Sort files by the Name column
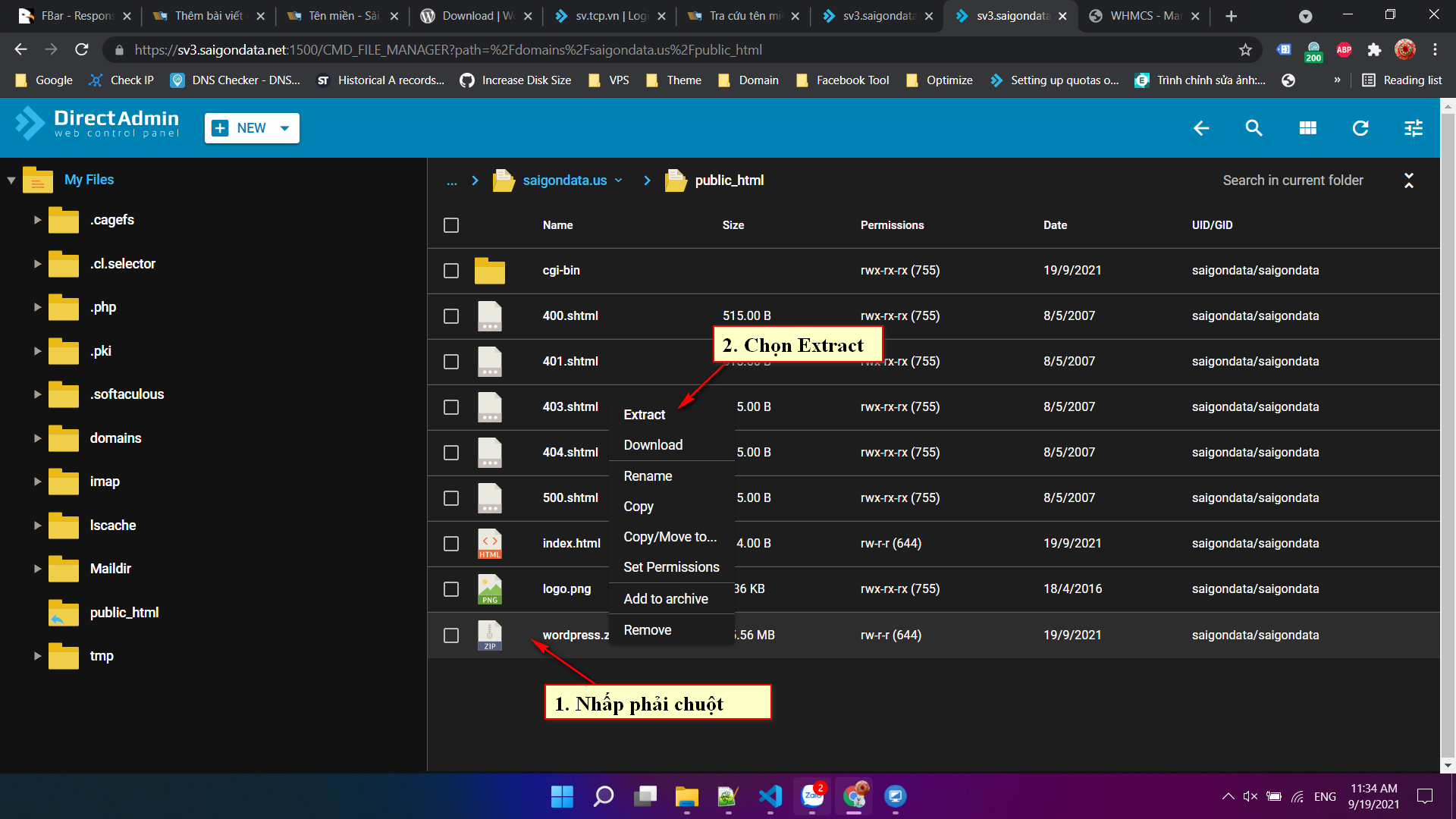 (557, 225)
